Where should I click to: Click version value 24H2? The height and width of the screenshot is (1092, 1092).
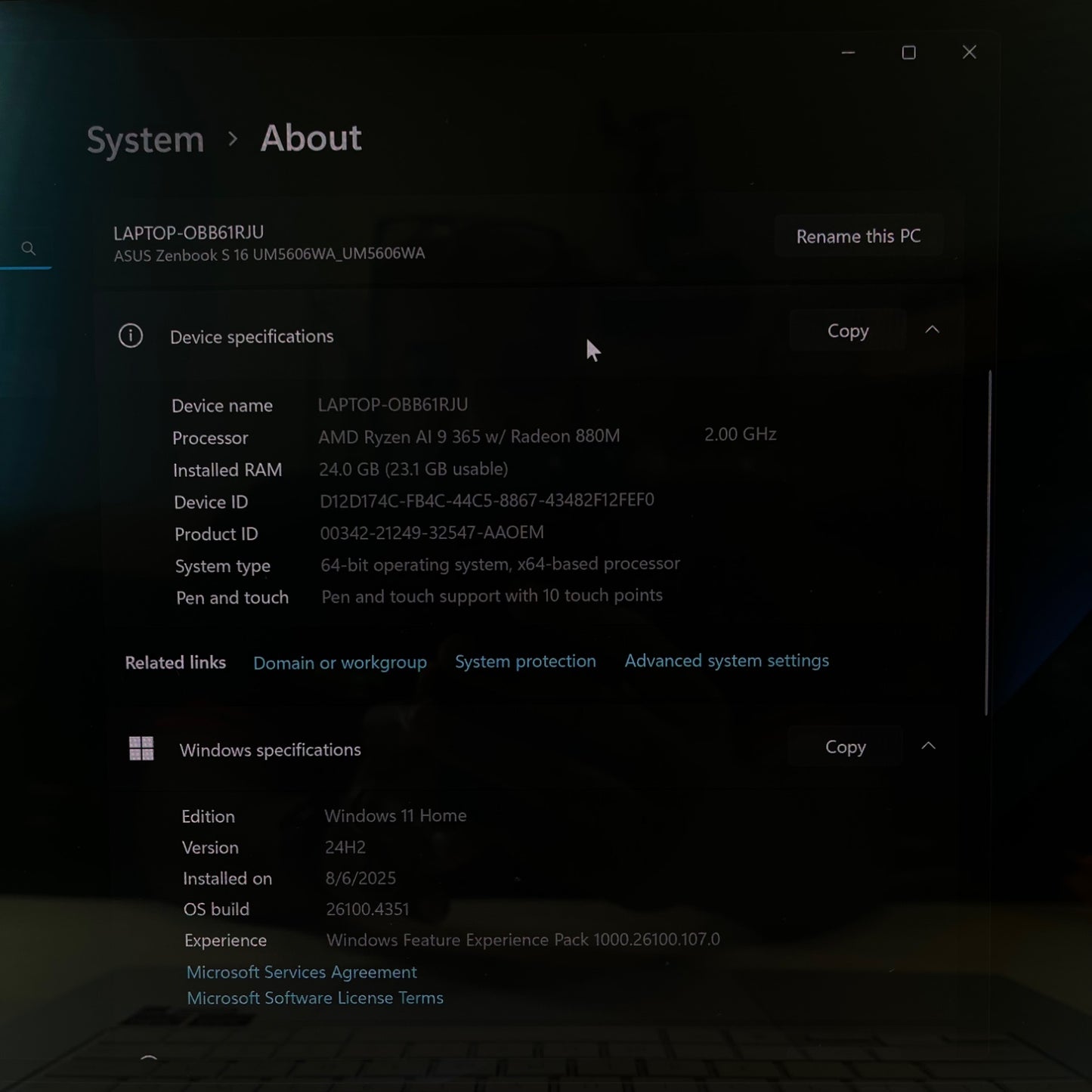pos(345,847)
